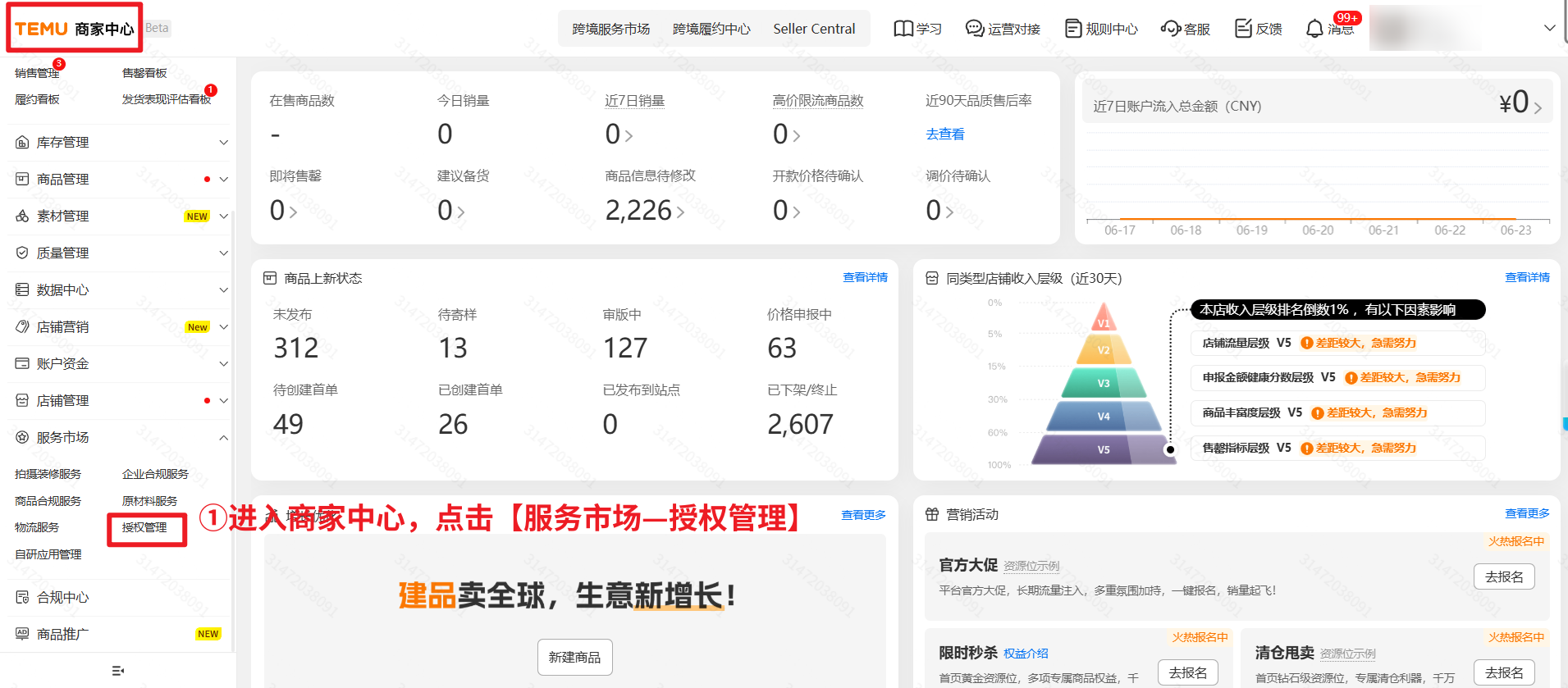Click 查看详情 in 商品上新状态 panel

(x=865, y=277)
